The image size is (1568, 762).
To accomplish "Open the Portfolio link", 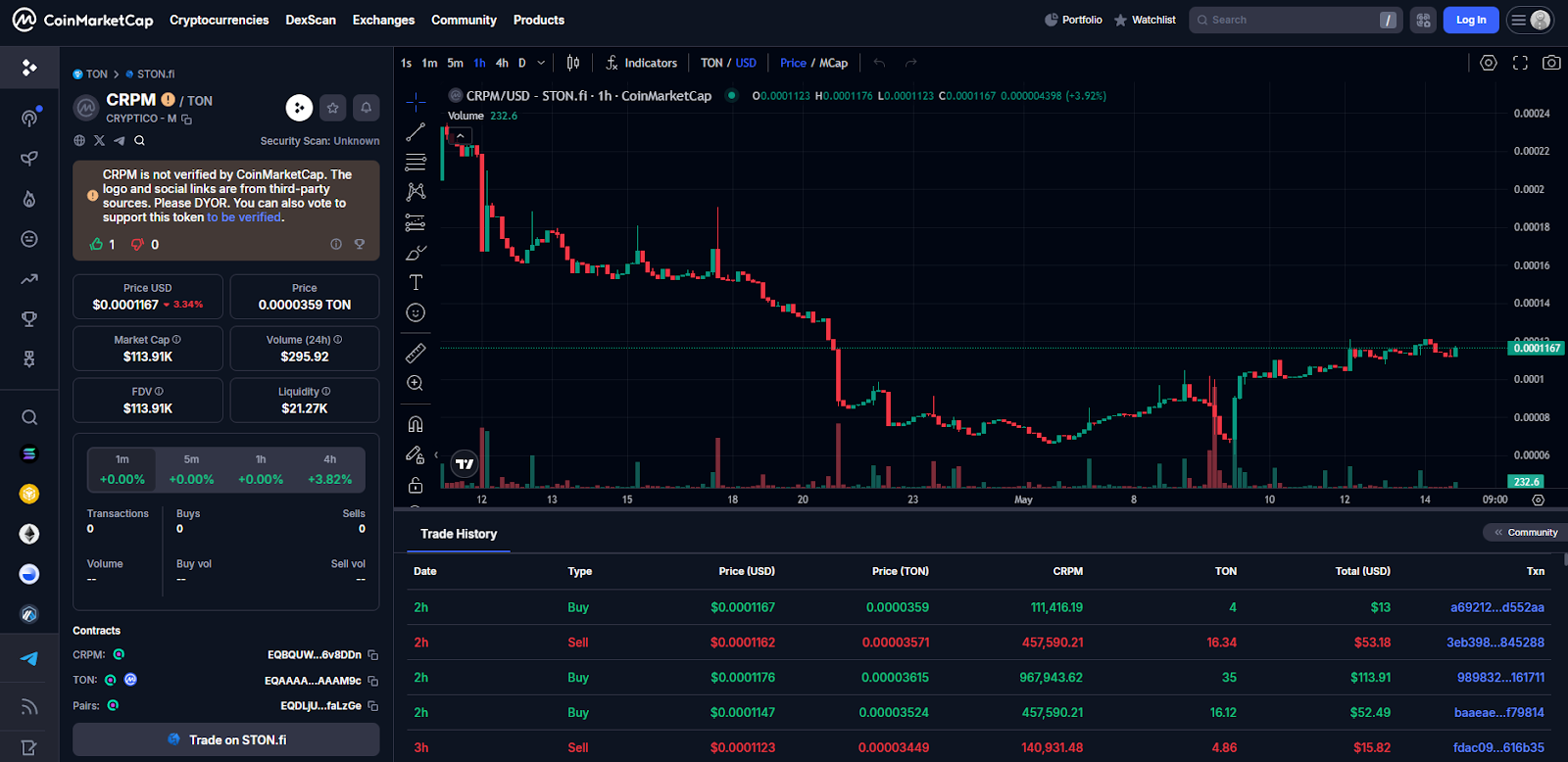I will [1073, 20].
